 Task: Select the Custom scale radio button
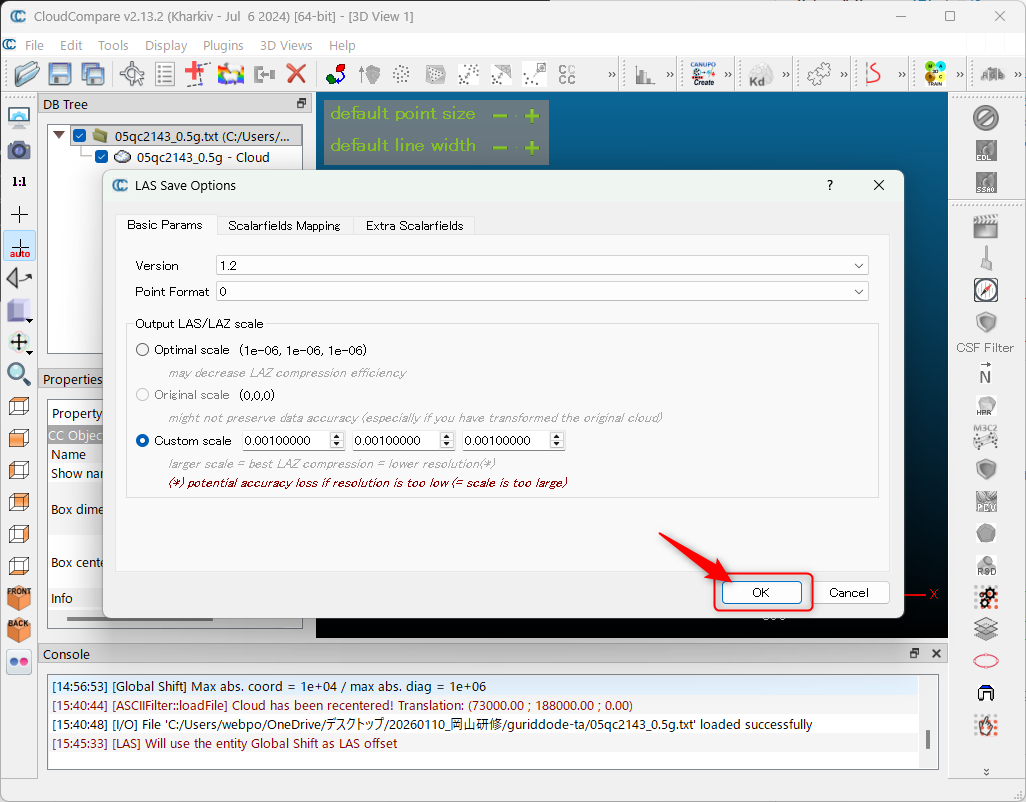click(x=143, y=440)
